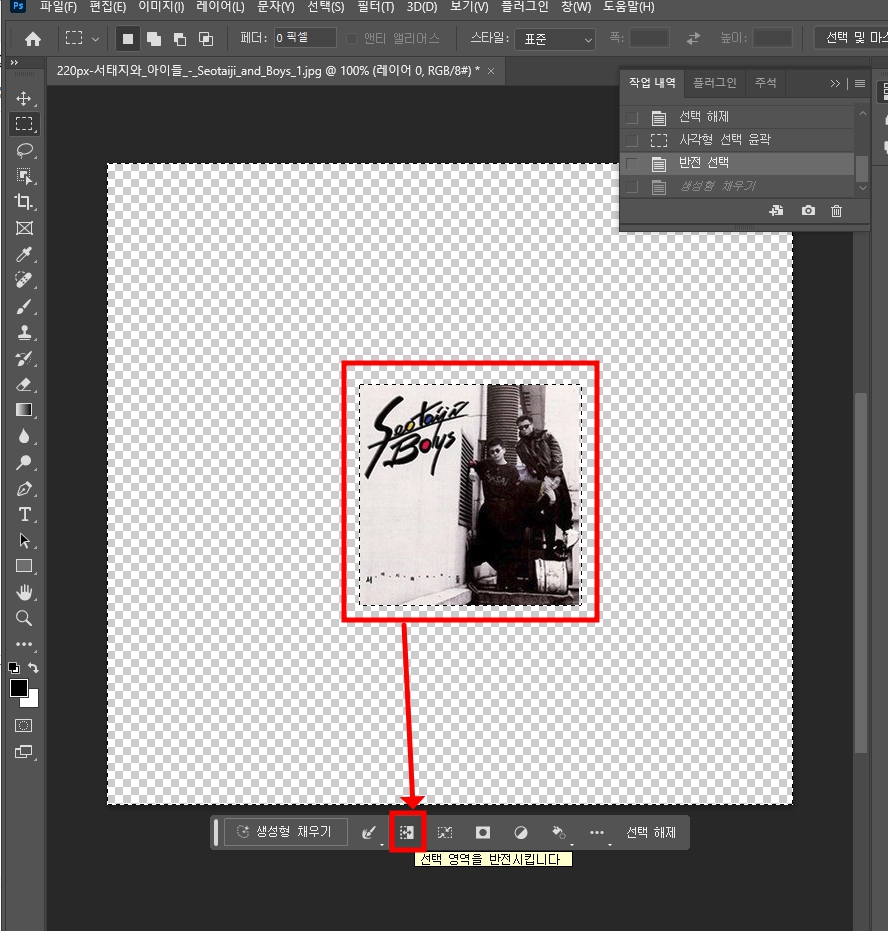The width and height of the screenshot is (888, 931).
Task: Toggle history brush source for 반전 선택
Action: point(632,163)
